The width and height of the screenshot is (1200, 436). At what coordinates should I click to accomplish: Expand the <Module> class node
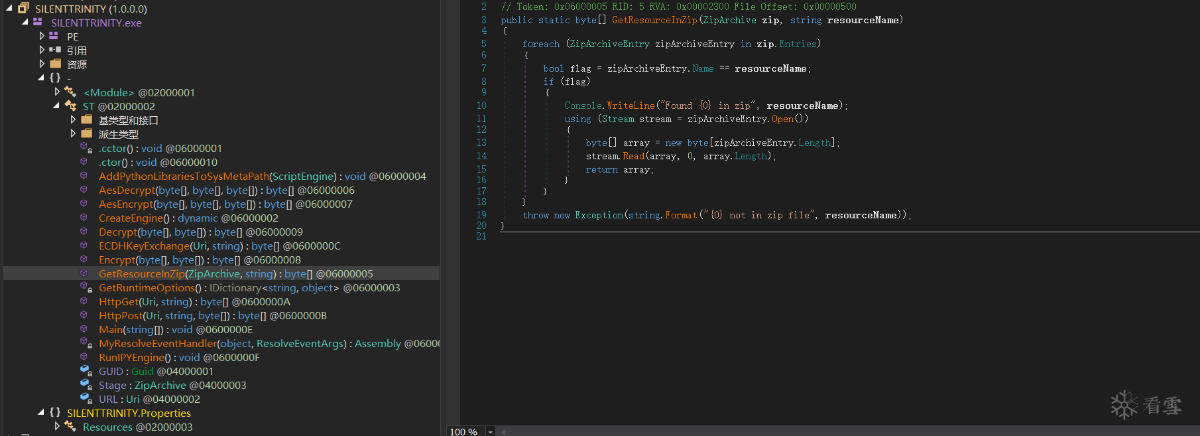[57, 92]
